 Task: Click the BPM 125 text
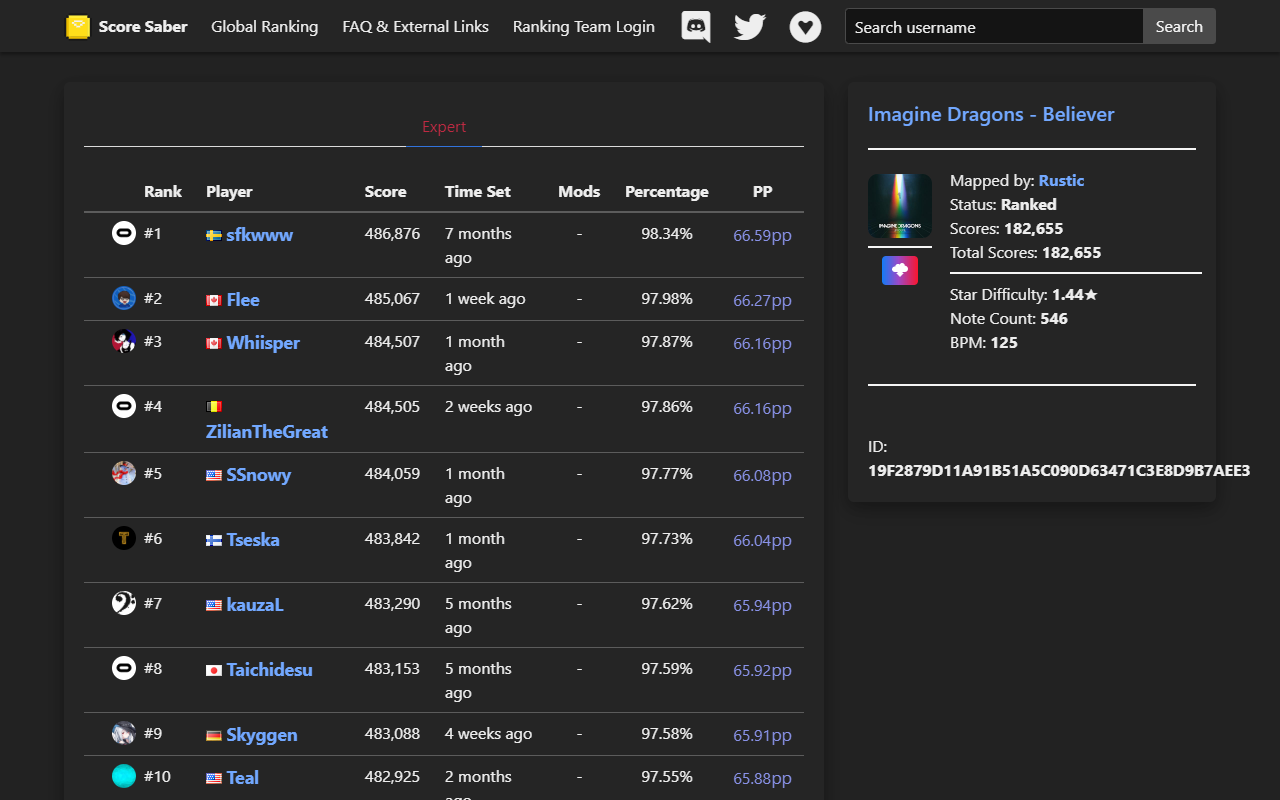point(984,343)
